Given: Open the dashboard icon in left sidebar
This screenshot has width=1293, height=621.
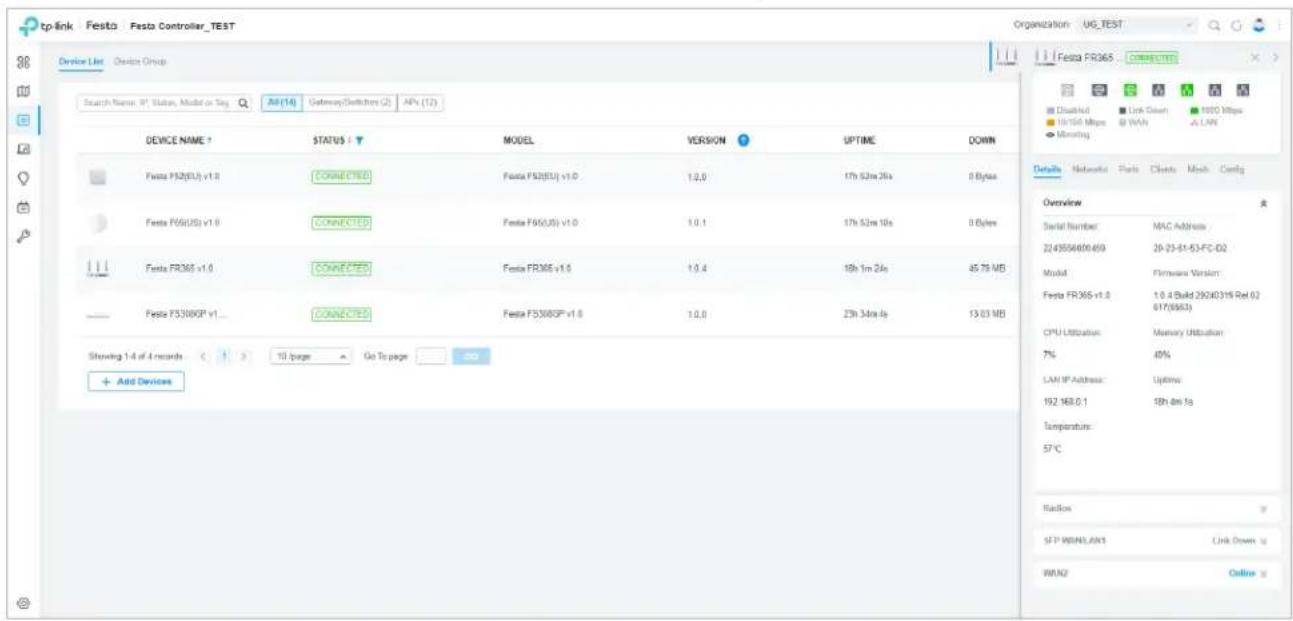Looking at the screenshot, I should pos(21,61).
